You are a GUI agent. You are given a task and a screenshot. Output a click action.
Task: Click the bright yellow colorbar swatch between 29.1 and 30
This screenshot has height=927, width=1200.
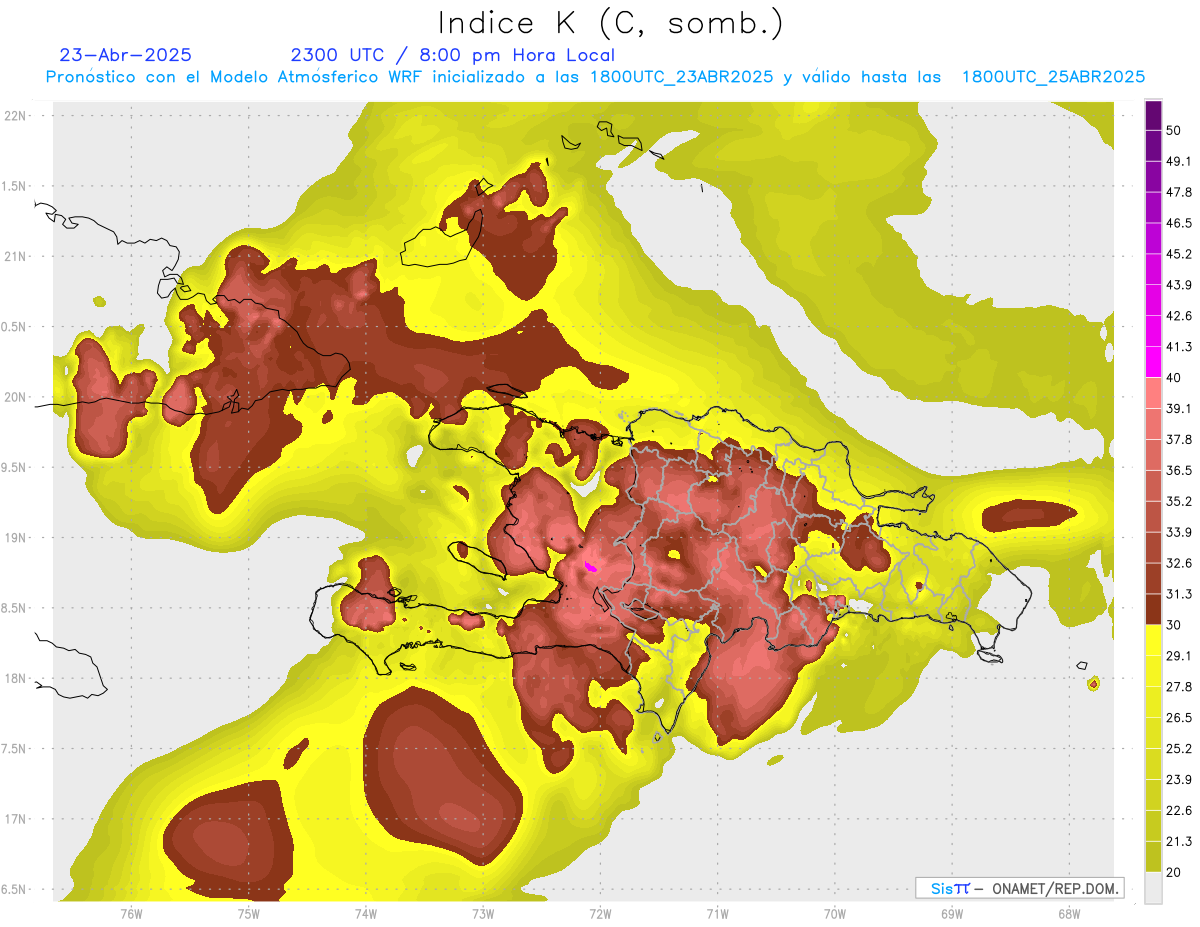coord(1153,641)
